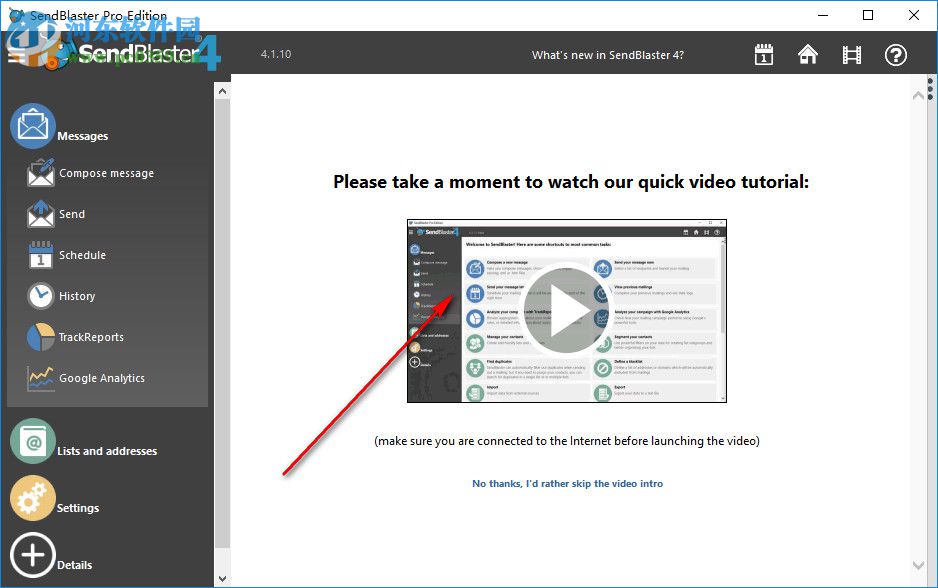Click the sidebar scrollbar up arrow
Image resolution: width=938 pixels, height=588 pixels.
(x=223, y=92)
